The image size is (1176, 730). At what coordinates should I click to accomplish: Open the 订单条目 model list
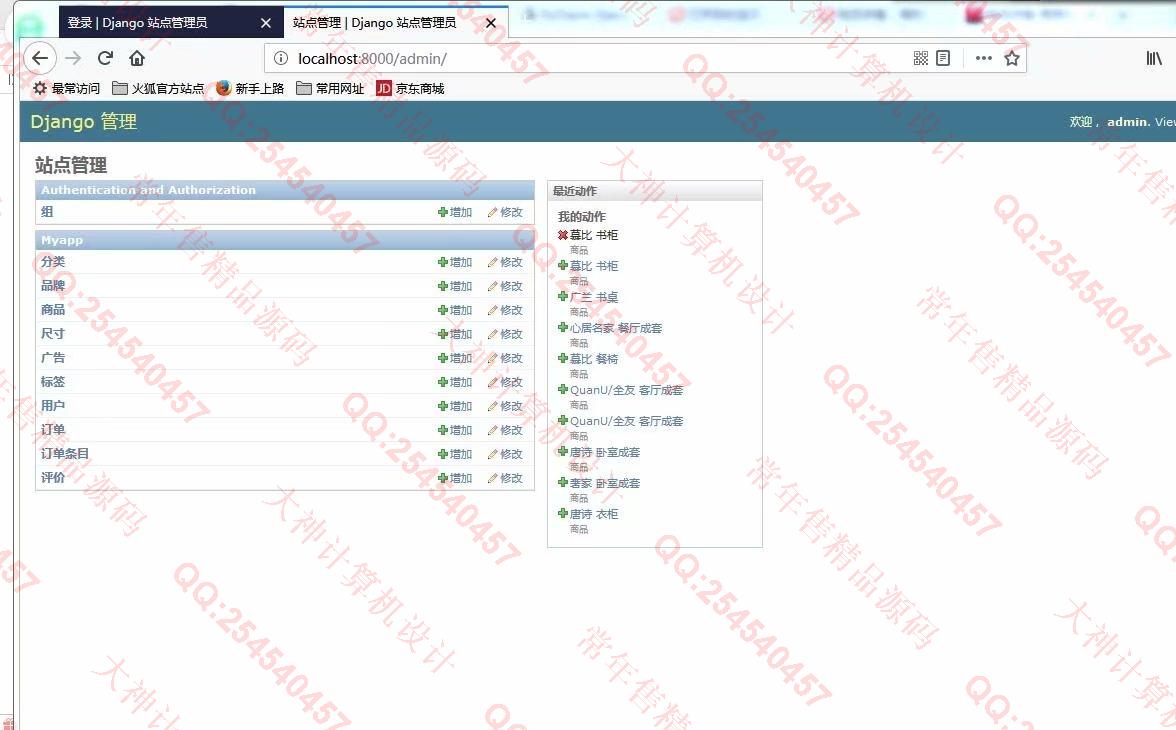(64, 454)
